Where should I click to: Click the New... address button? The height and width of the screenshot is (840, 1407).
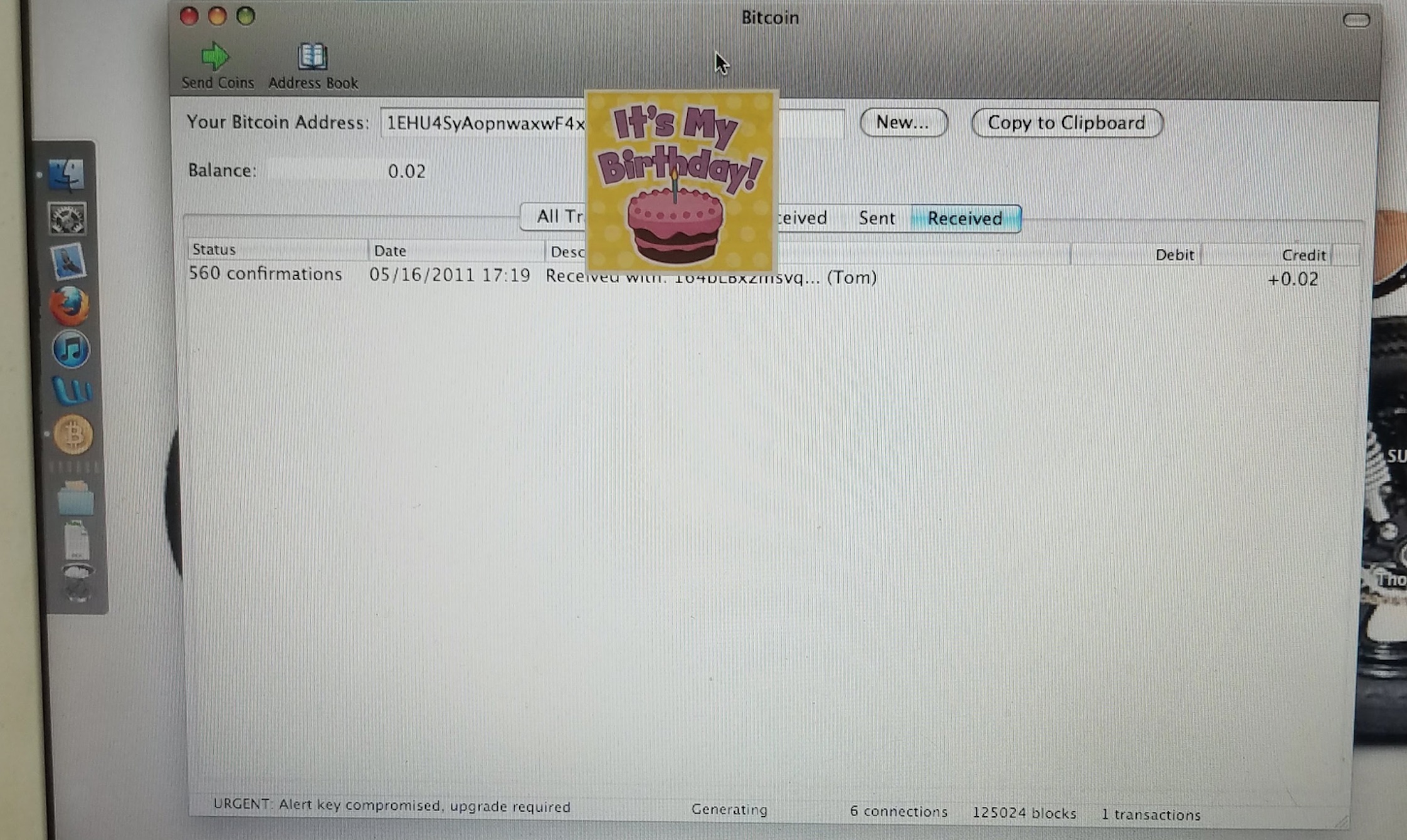coord(903,122)
